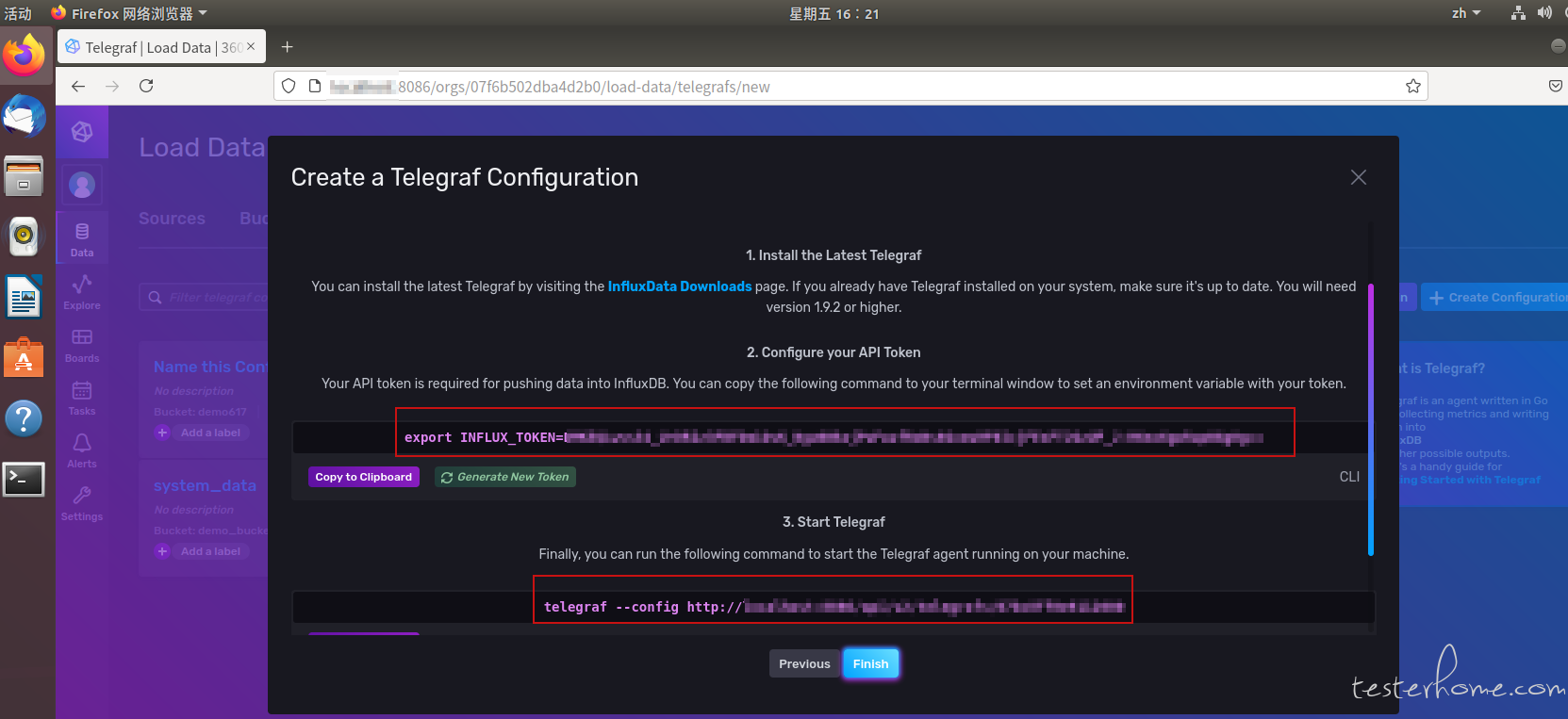Finish the Telegraf configuration

click(870, 663)
